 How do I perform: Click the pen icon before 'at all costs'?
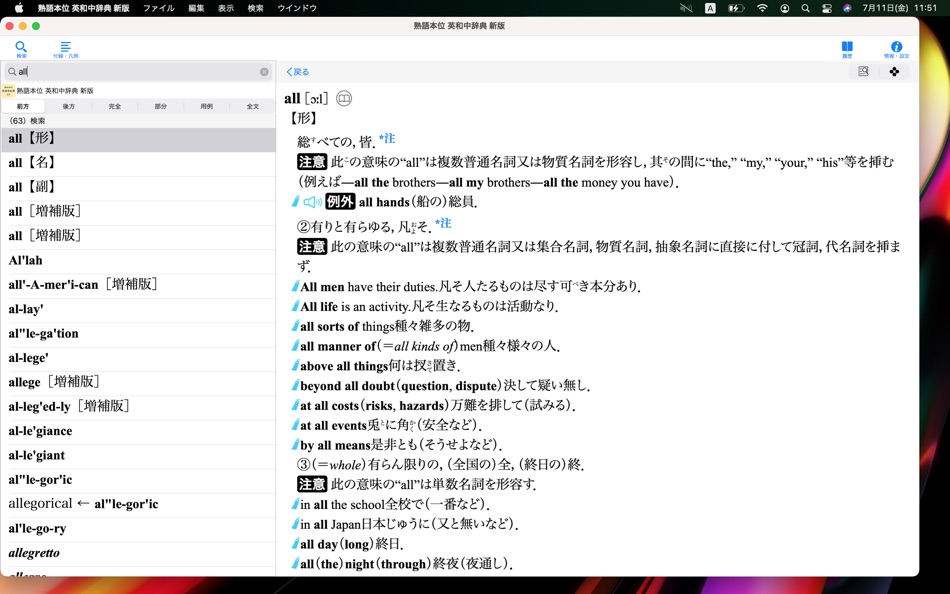[x=295, y=405]
